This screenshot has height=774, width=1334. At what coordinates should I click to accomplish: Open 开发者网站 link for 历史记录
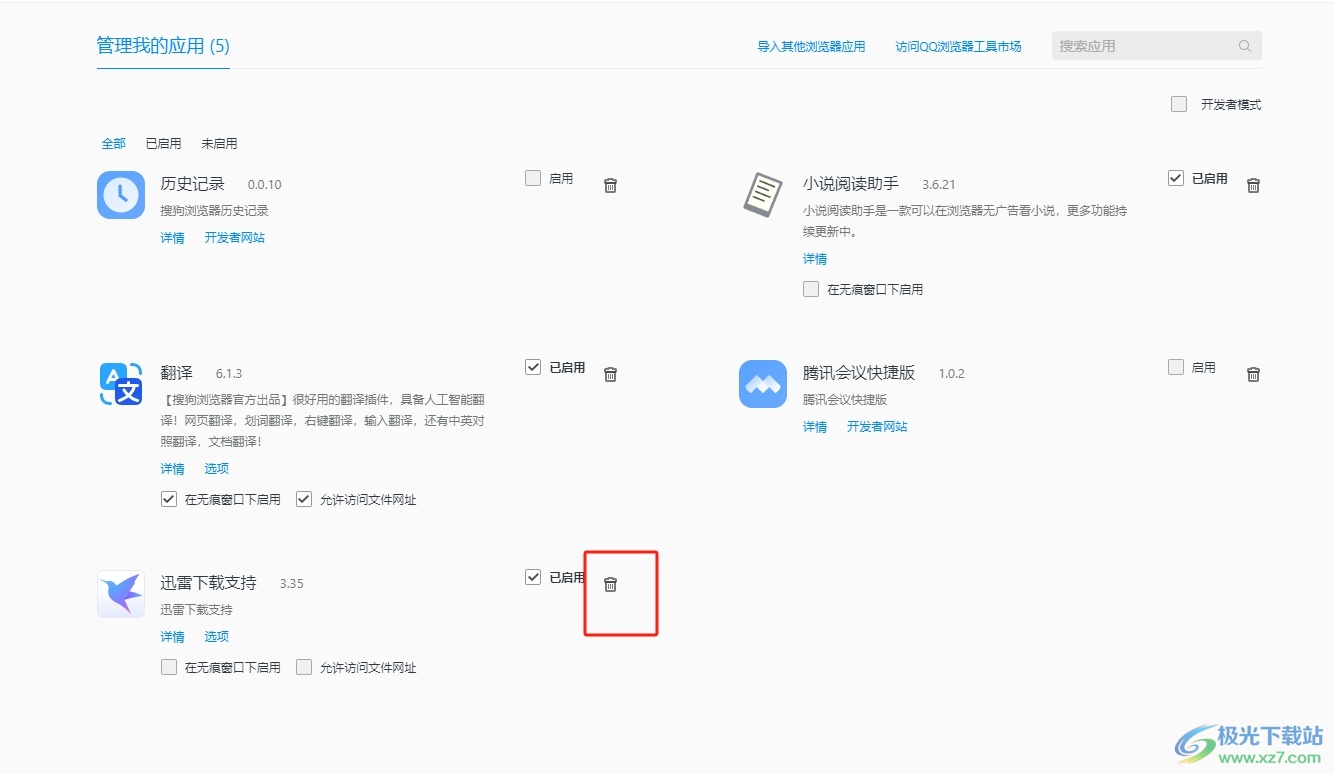pos(235,238)
